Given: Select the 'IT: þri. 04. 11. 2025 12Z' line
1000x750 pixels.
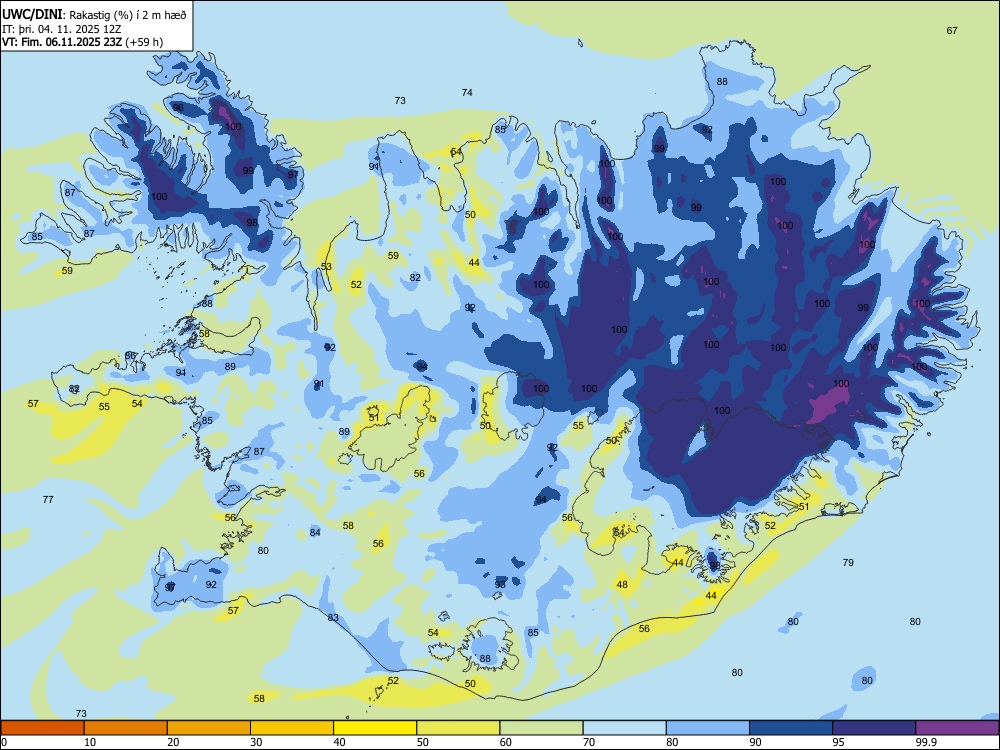Looking at the screenshot, I should coord(62,29).
